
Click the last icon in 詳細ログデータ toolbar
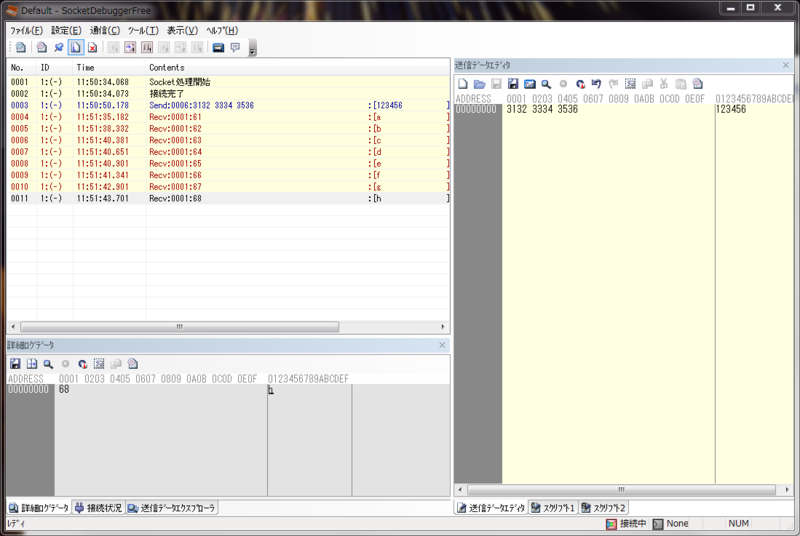(133, 364)
